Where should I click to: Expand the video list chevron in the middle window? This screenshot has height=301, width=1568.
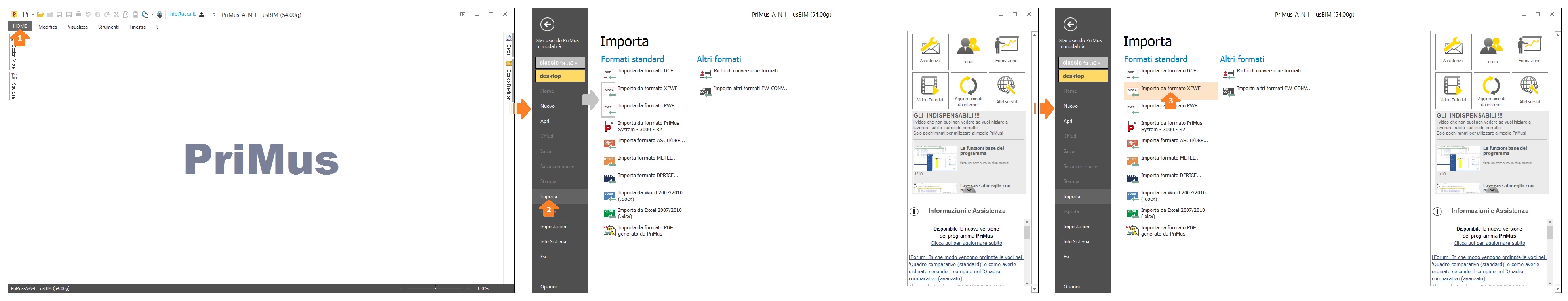click(969, 190)
